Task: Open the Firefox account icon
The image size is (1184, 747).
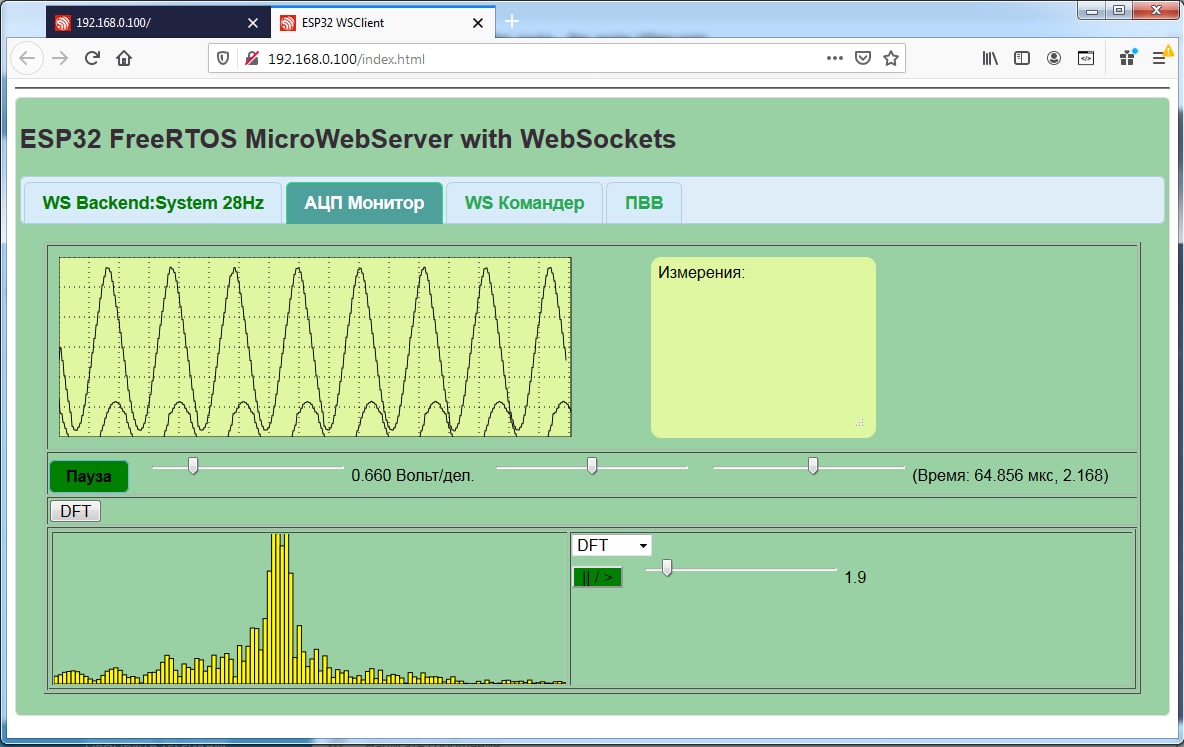Action: [x=1054, y=58]
